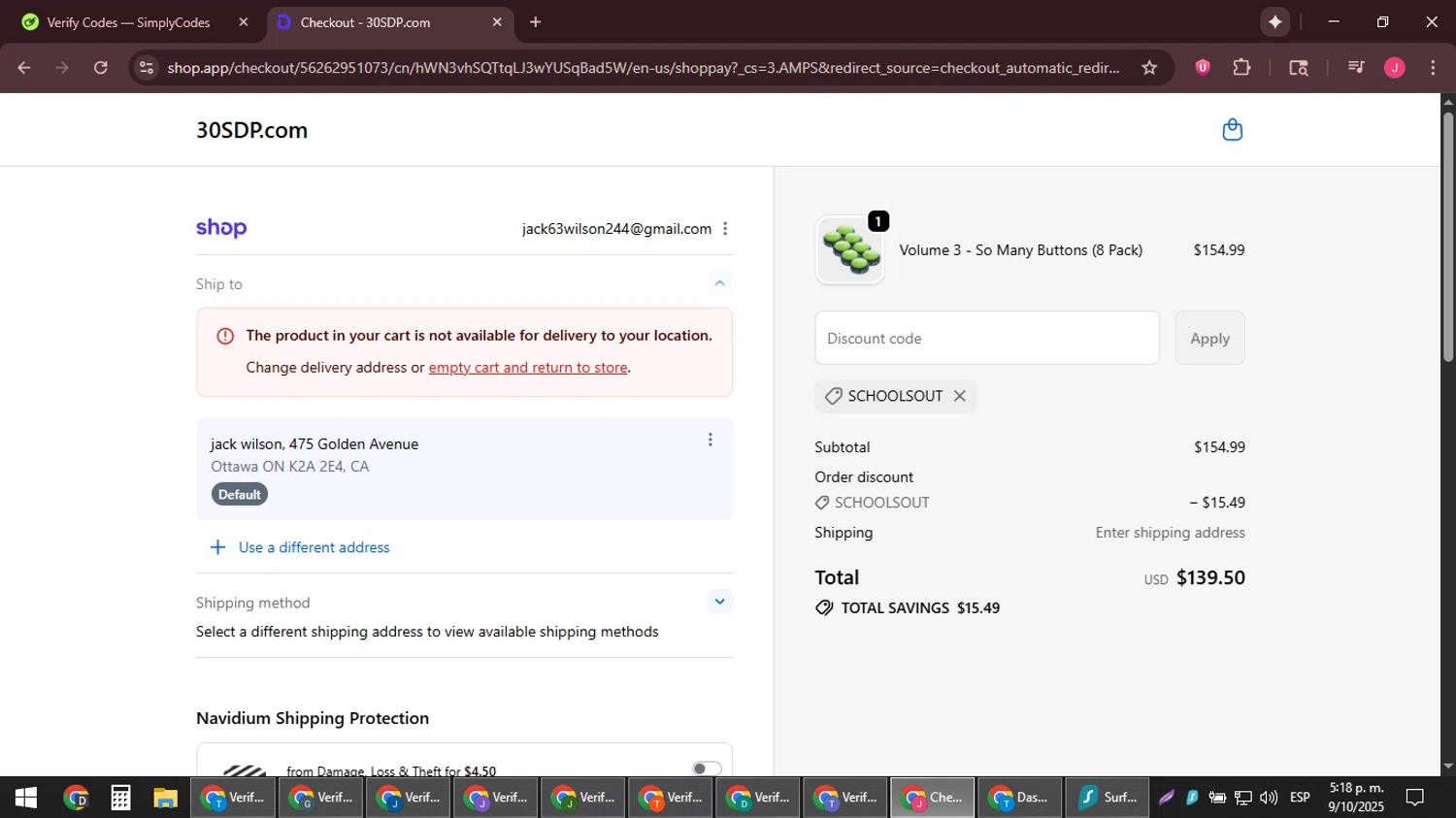Go back in browser history

point(24,68)
